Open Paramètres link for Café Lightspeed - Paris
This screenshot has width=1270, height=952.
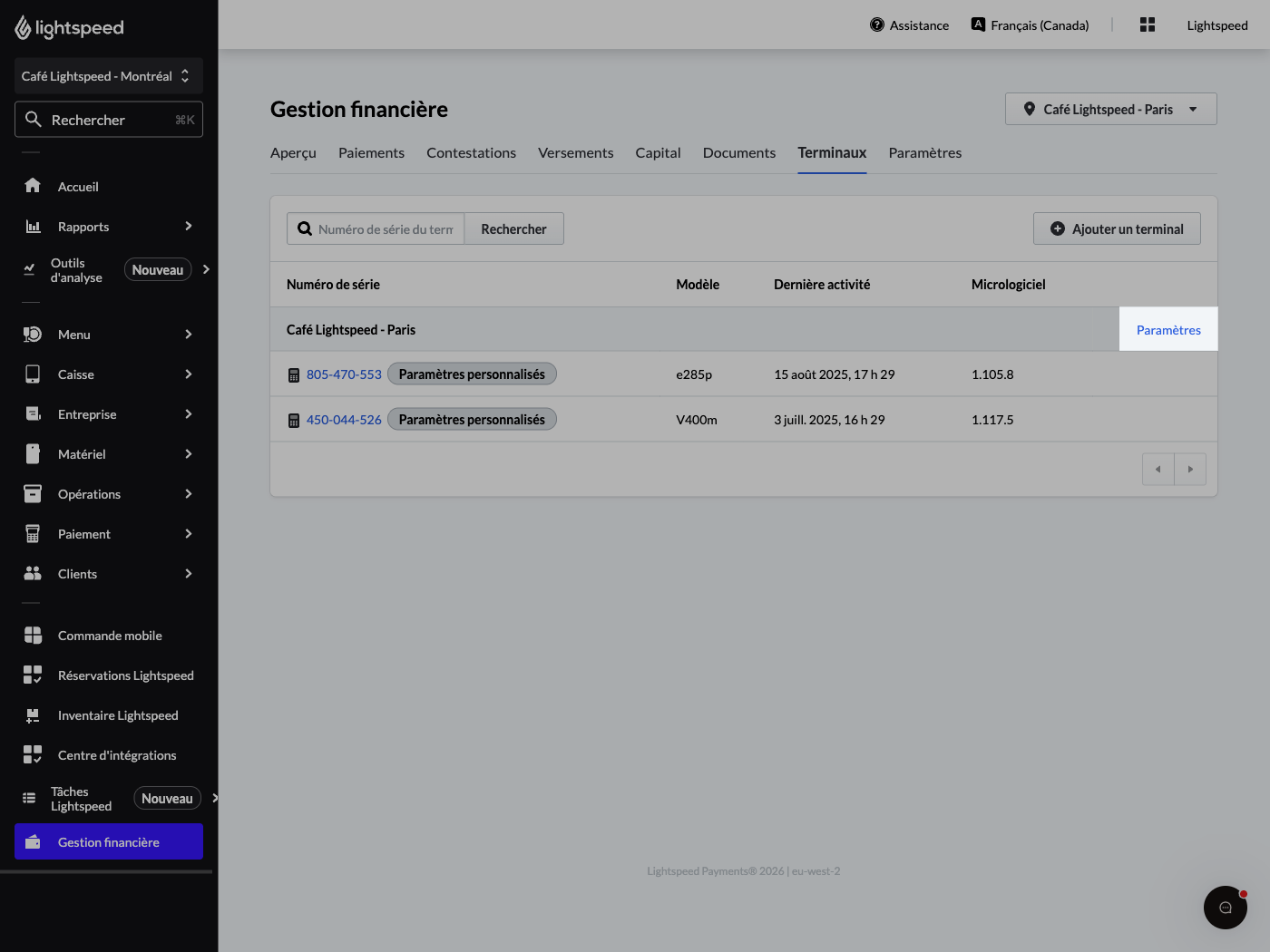click(x=1168, y=330)
